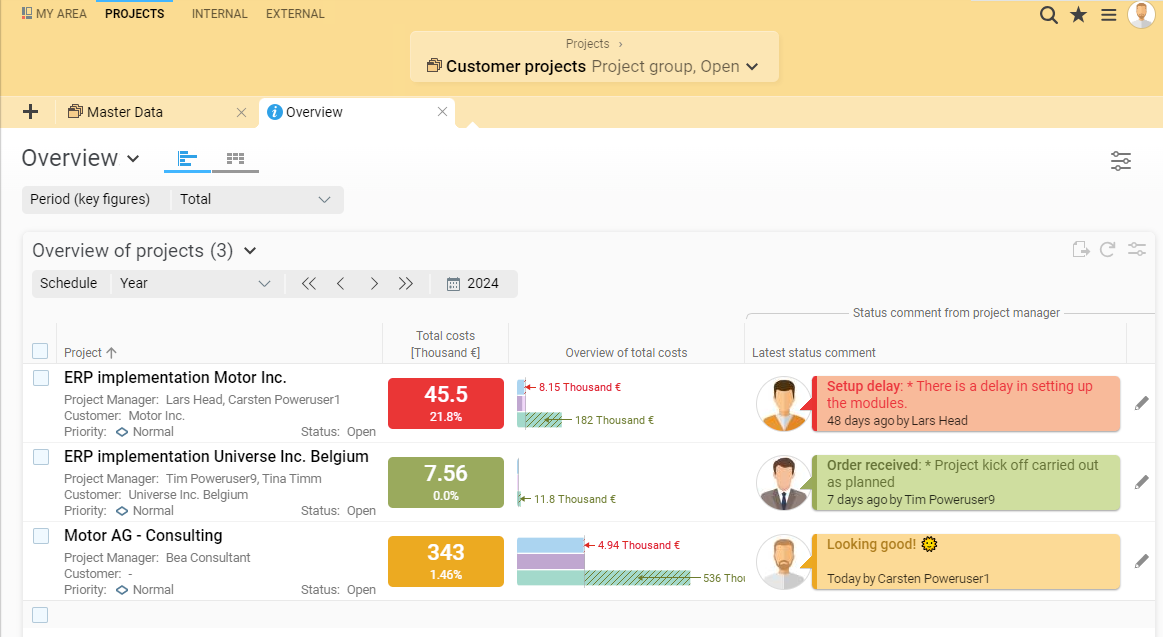Image resolution: width=1163 pixels, height=637 pixels.
Task: Click the favorites star icon
Action: 1078,15
